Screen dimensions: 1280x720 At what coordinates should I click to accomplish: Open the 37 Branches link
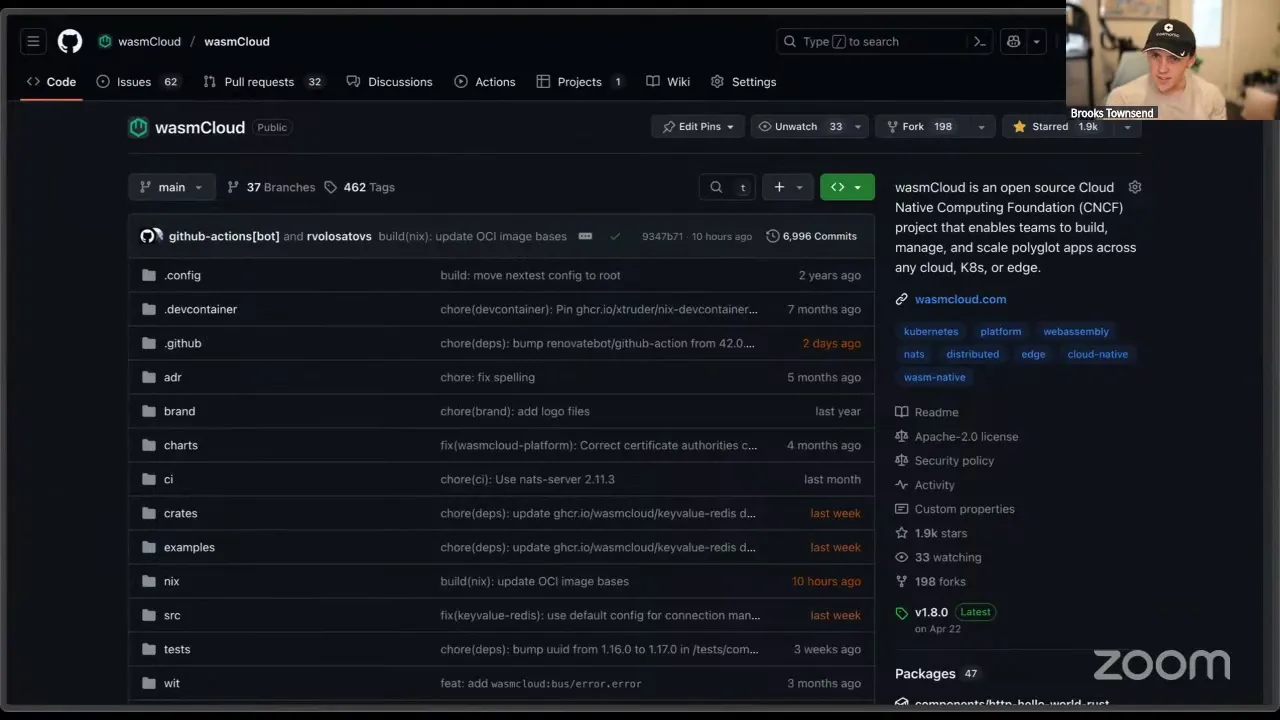(271, 187)
